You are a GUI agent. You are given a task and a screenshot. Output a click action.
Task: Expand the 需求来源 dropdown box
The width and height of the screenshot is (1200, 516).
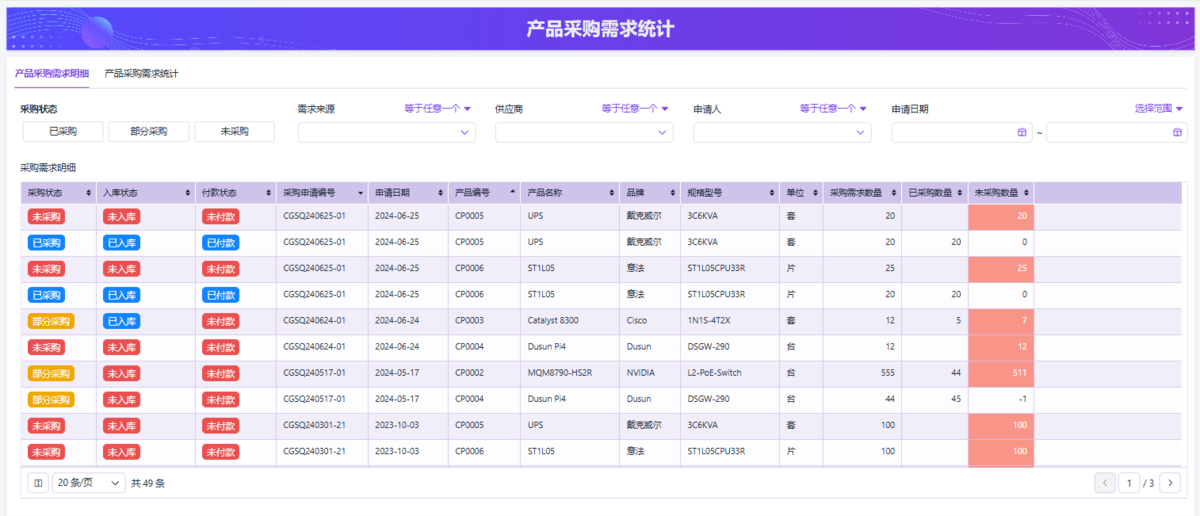pyautogui.click(x=386, y=133)
